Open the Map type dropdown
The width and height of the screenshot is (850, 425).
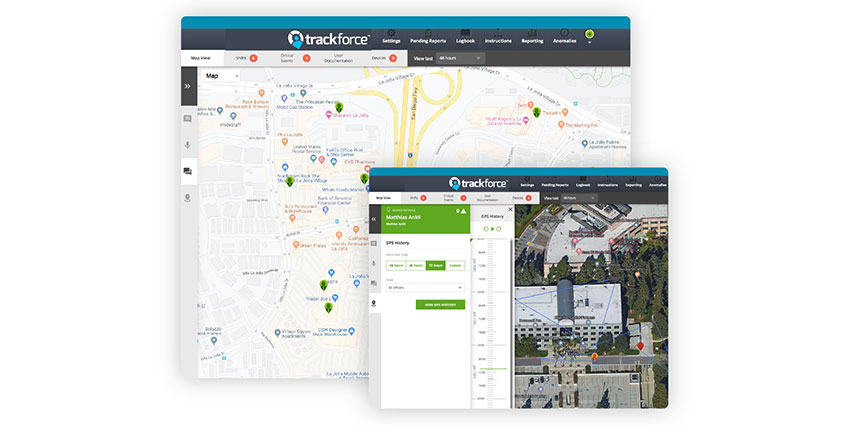pos(221,76)
